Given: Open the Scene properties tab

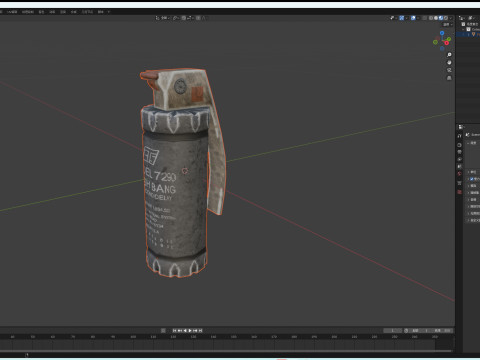Looking at the screenshot, I should click(x=459, y=166).
